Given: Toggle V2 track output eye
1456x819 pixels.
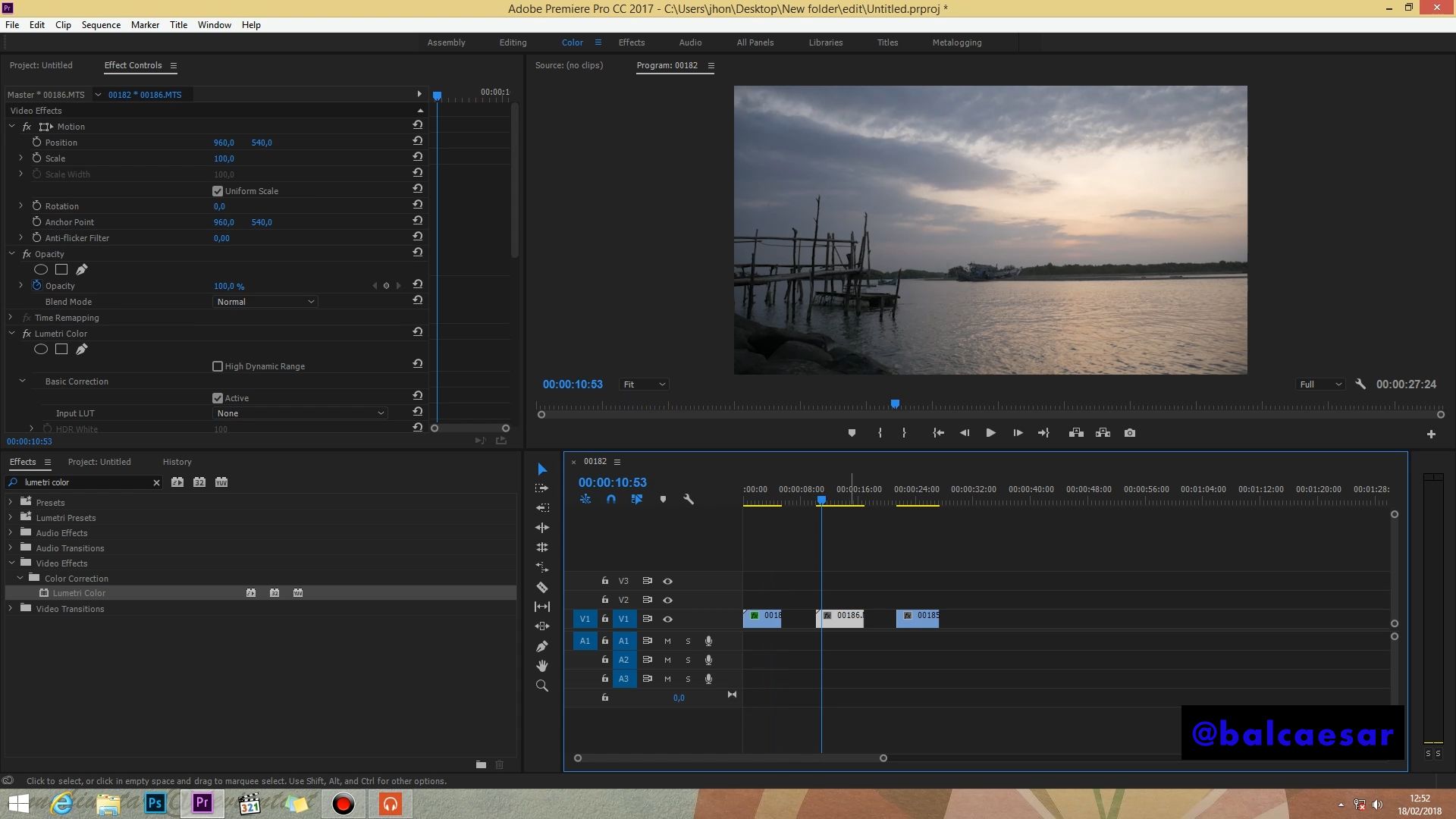Looking at the screenshot, I should pyautogui.click(x=668, y=600).
